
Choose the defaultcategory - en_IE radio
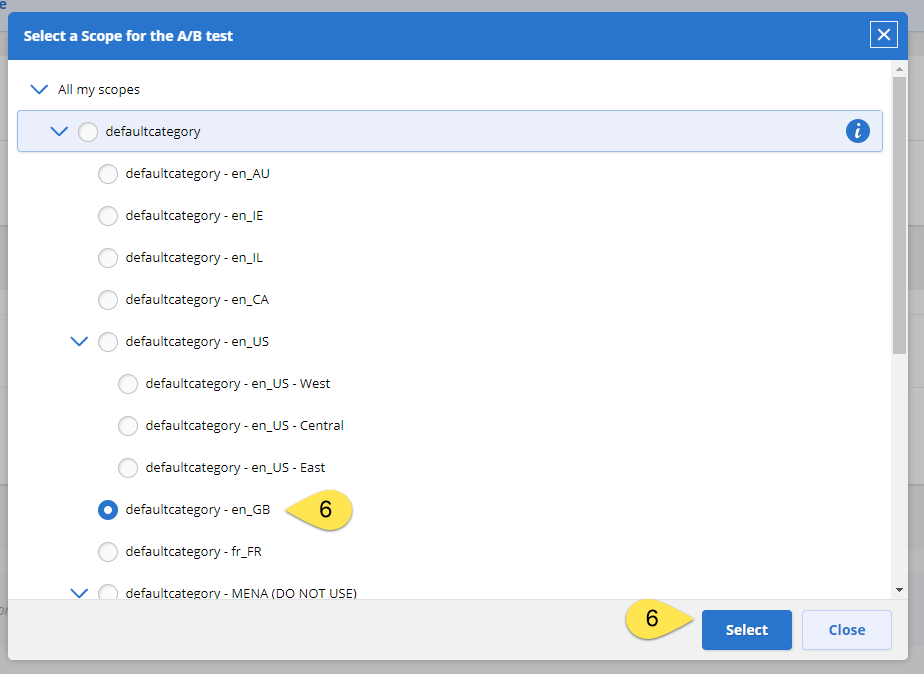click(x=108, y=216)
